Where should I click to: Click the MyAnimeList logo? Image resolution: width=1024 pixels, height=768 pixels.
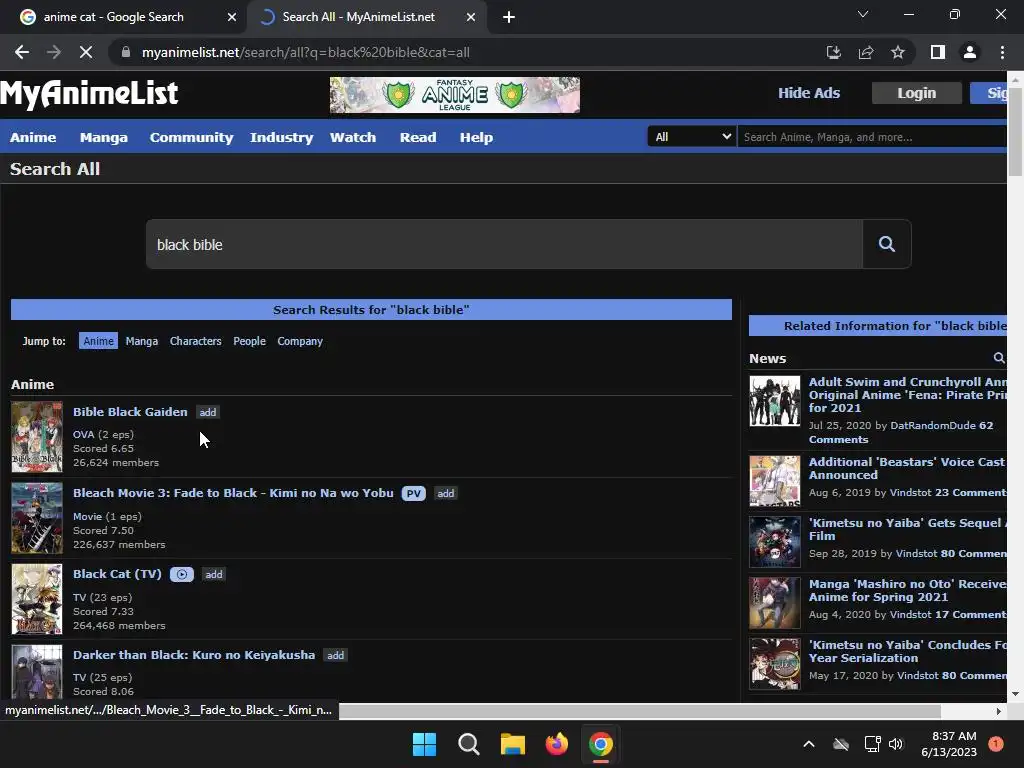pos(89,93)
